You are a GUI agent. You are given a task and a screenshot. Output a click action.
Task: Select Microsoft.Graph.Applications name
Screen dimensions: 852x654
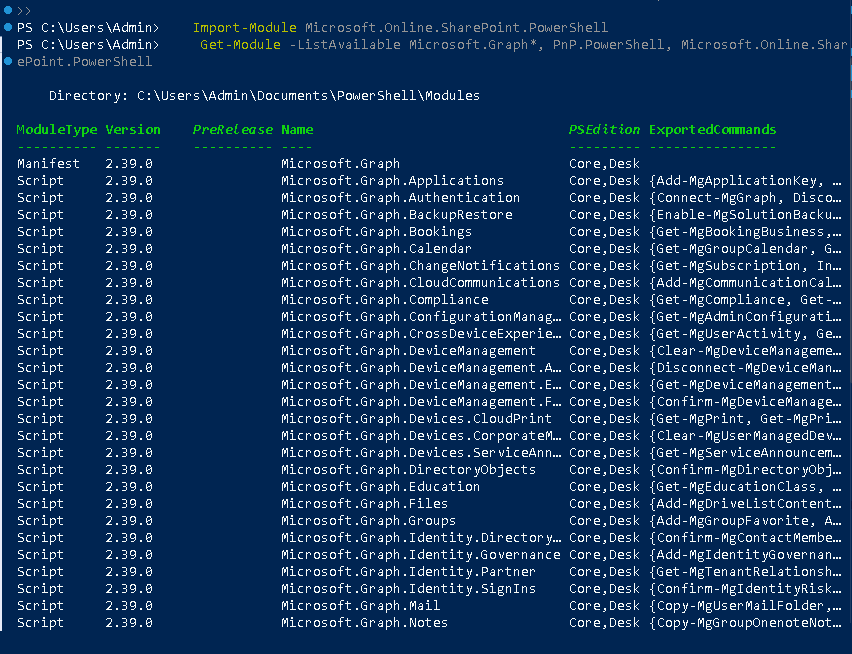pos(392,181)
